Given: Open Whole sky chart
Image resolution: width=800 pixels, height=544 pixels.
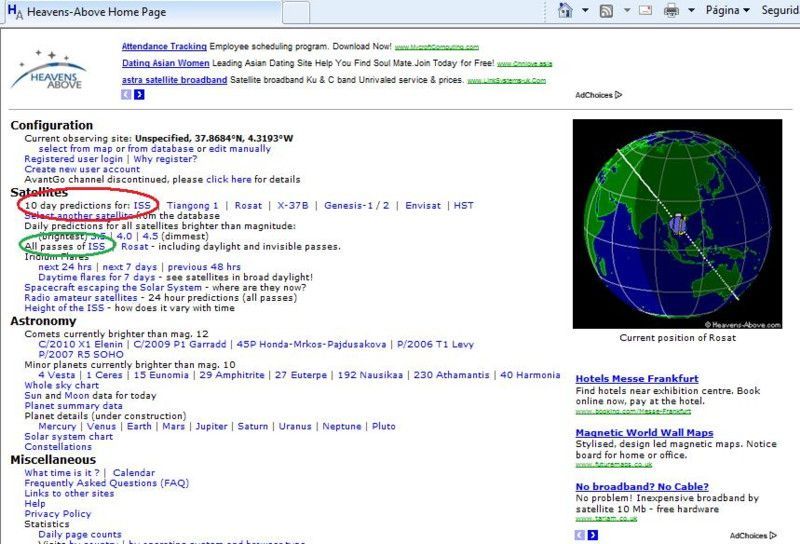Looking at the screenshot, I should click(x=62, y=385).
